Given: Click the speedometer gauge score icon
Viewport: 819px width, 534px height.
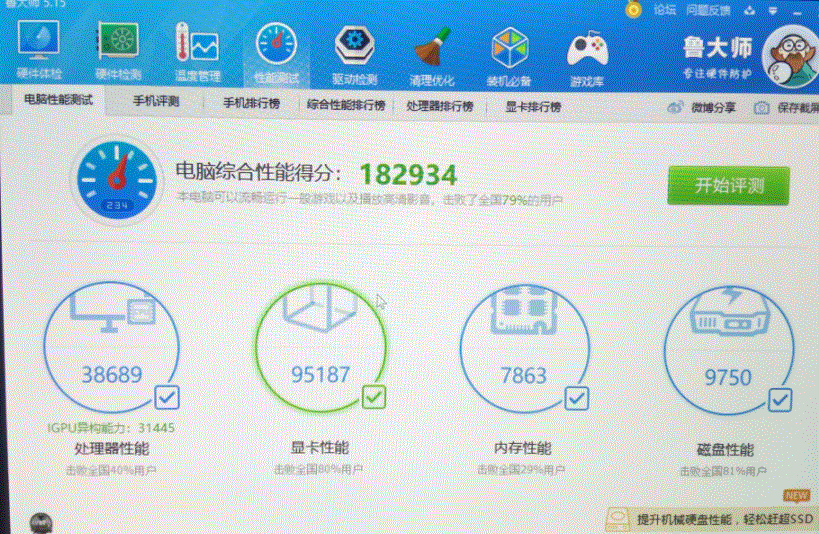Looking at the screenshot, I should coord(117,180).
